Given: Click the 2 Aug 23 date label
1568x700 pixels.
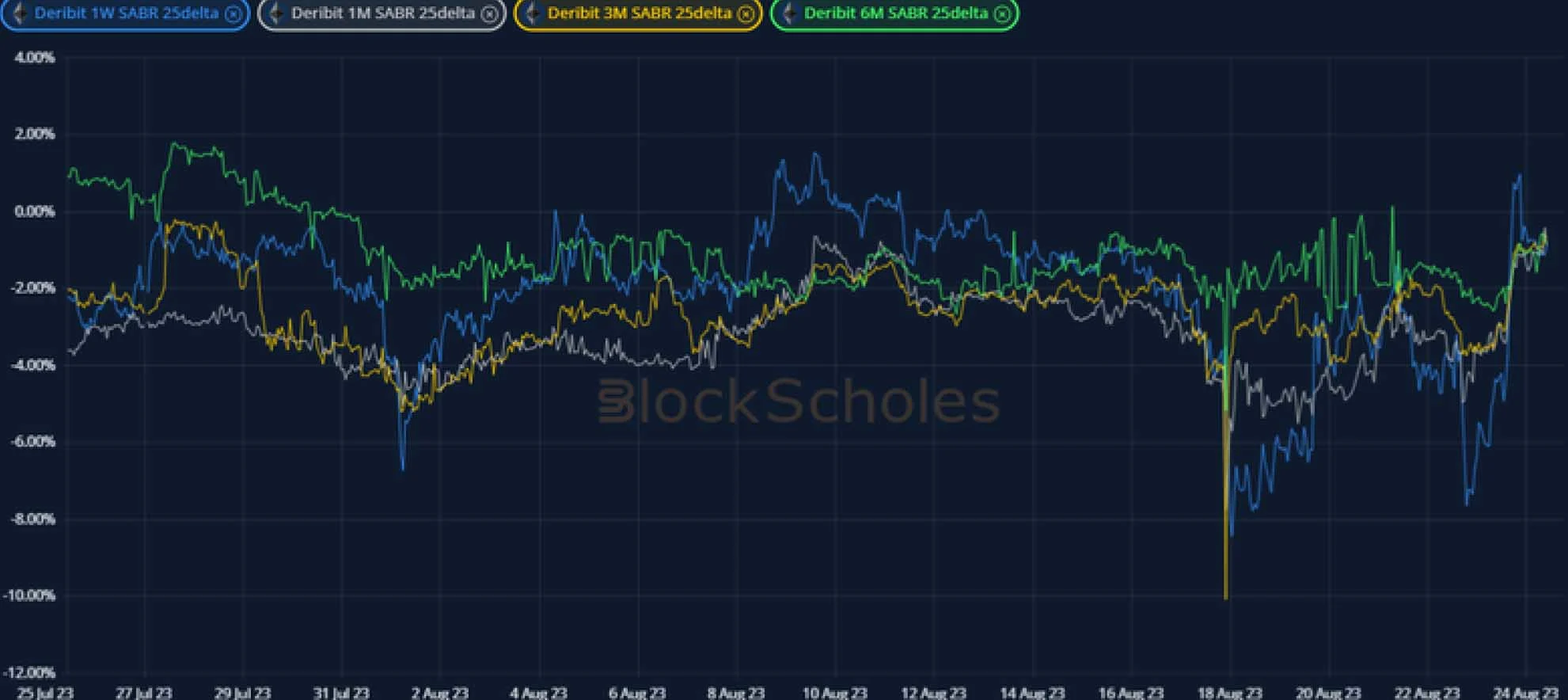Looking at the screenshot, I should [440, 693].
